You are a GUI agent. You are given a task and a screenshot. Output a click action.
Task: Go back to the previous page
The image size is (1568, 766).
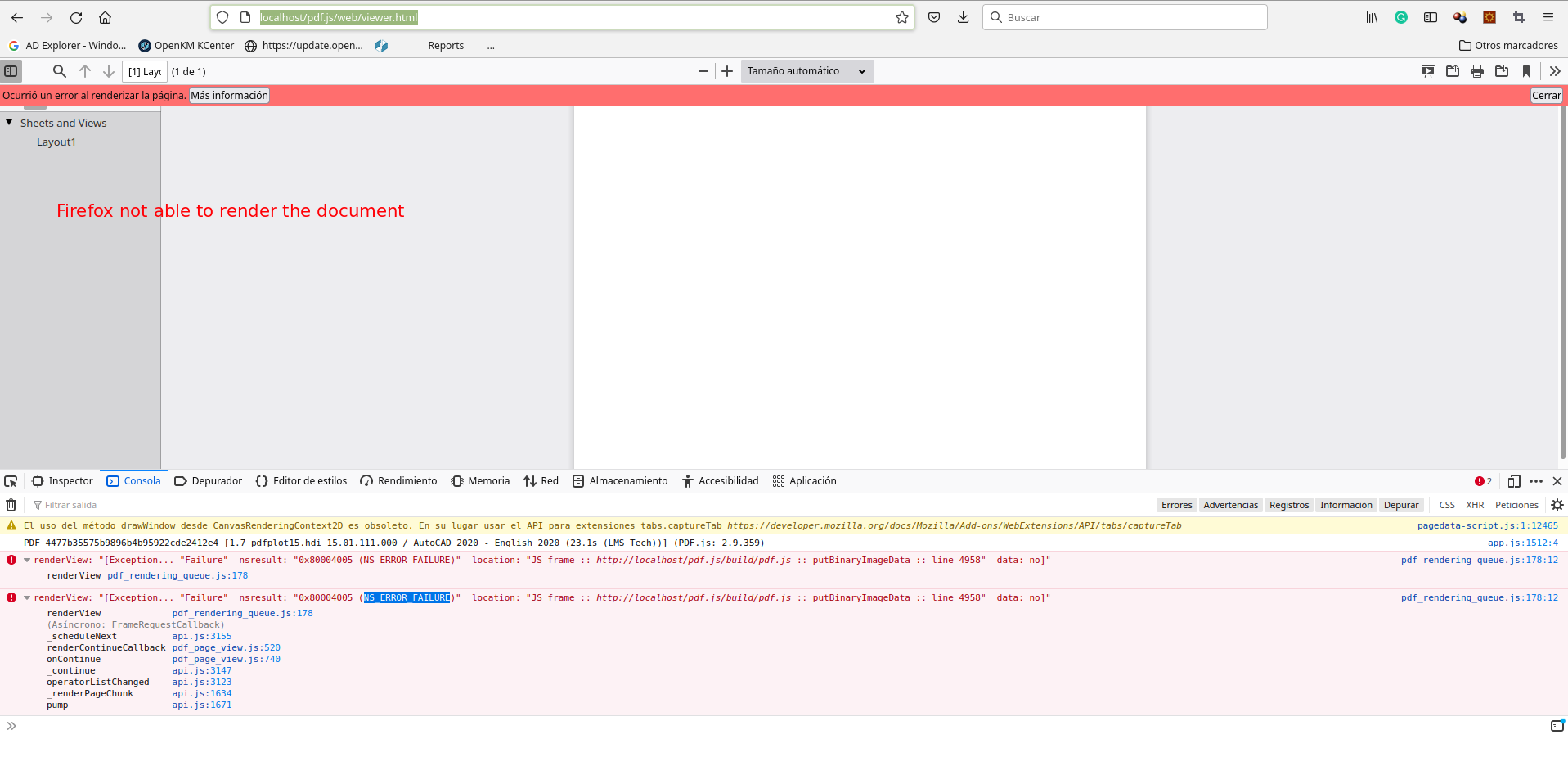(17, 17)
